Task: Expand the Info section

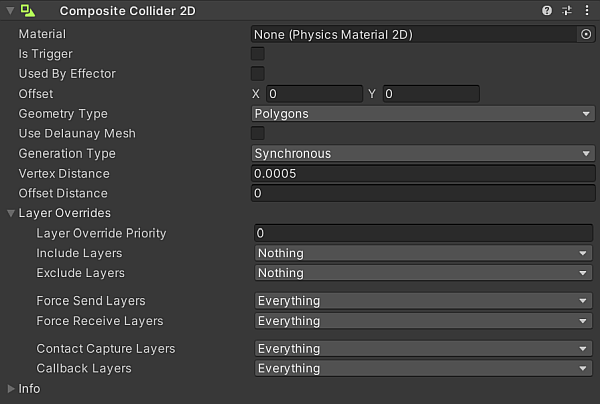Action: click(x=11, y=388)
